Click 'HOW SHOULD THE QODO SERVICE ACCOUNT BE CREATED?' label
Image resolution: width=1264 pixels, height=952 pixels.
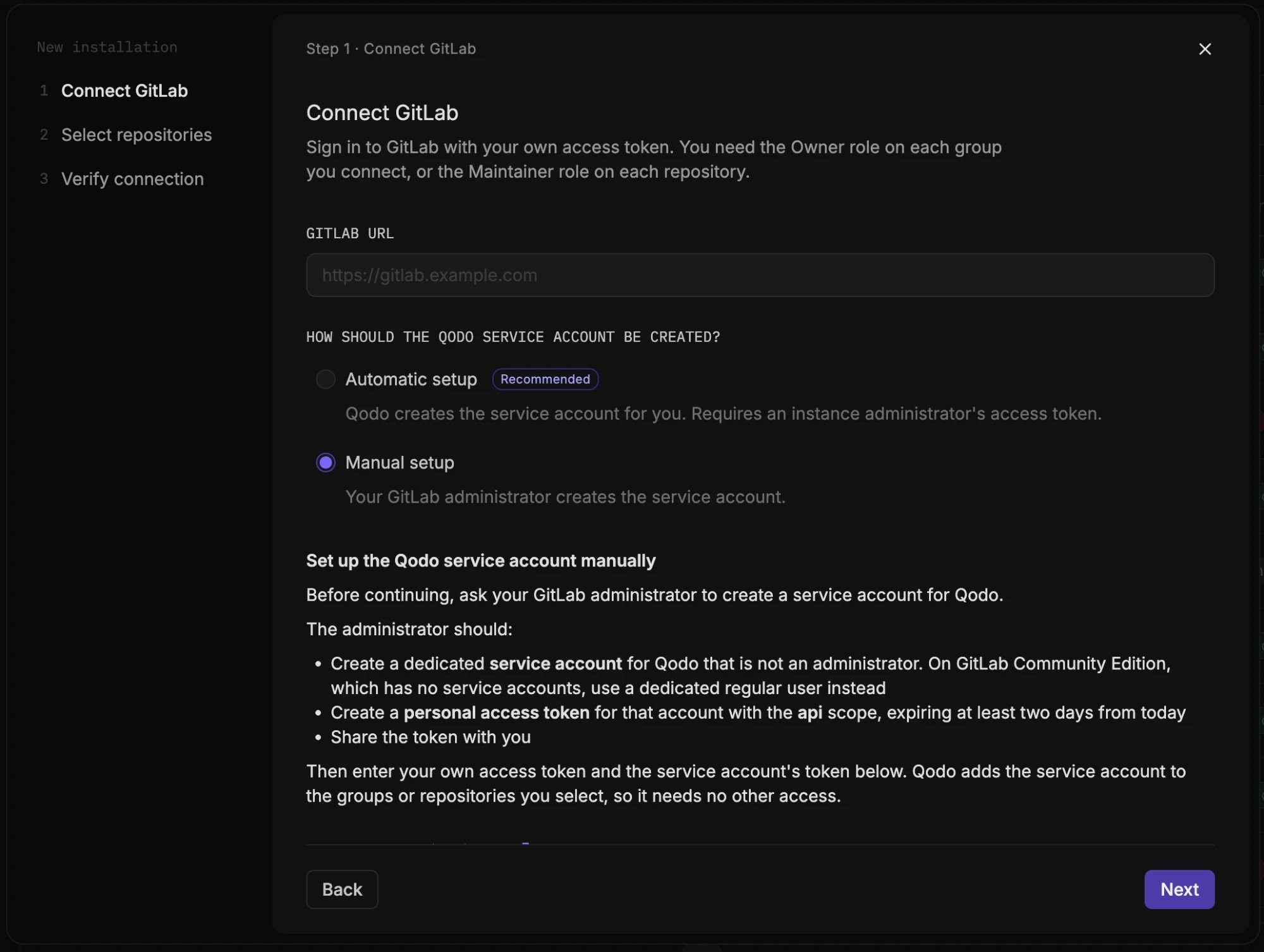pyautogui.click(x=513, y=337)
